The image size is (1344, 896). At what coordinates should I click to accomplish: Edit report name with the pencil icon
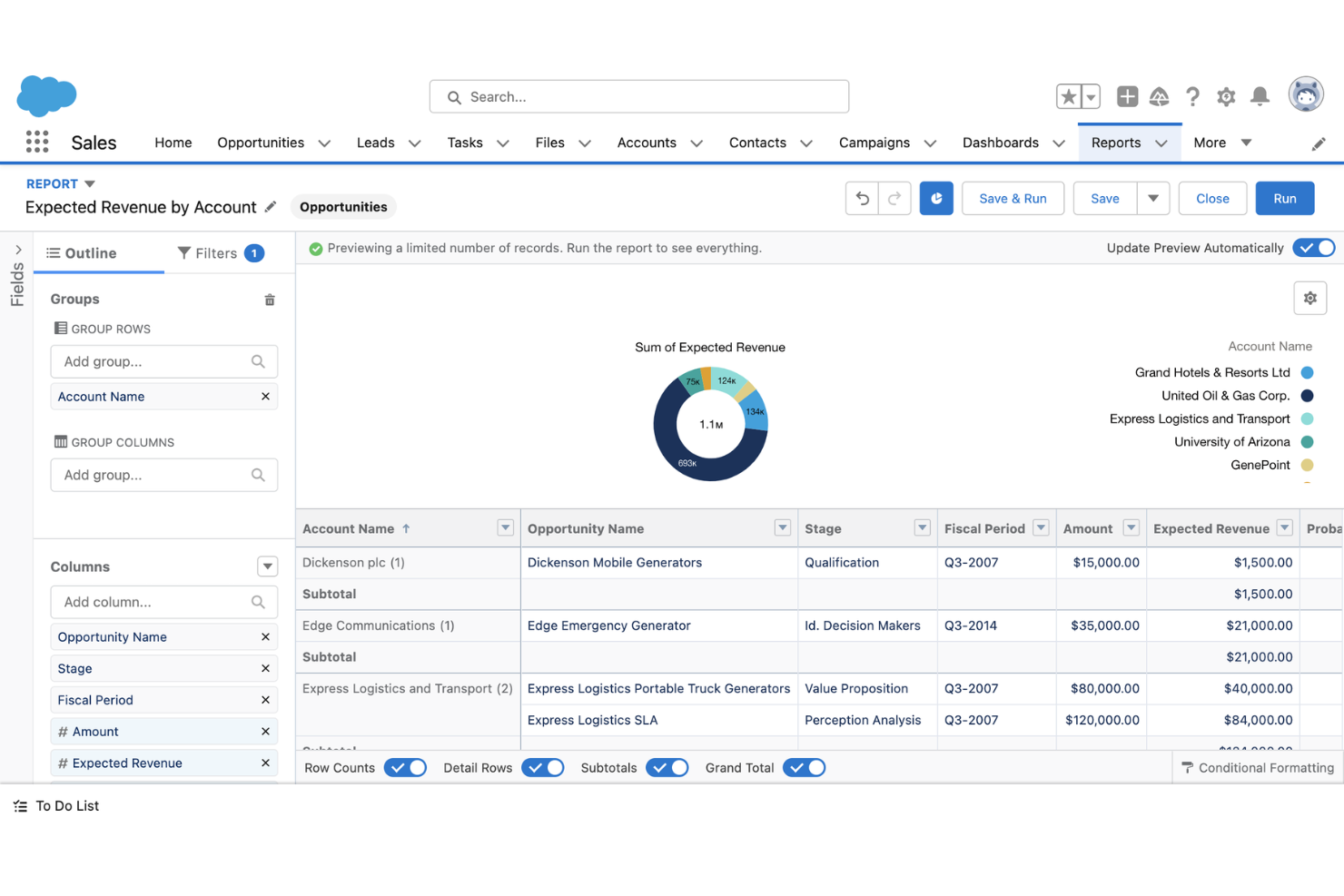tap(271, 207)
